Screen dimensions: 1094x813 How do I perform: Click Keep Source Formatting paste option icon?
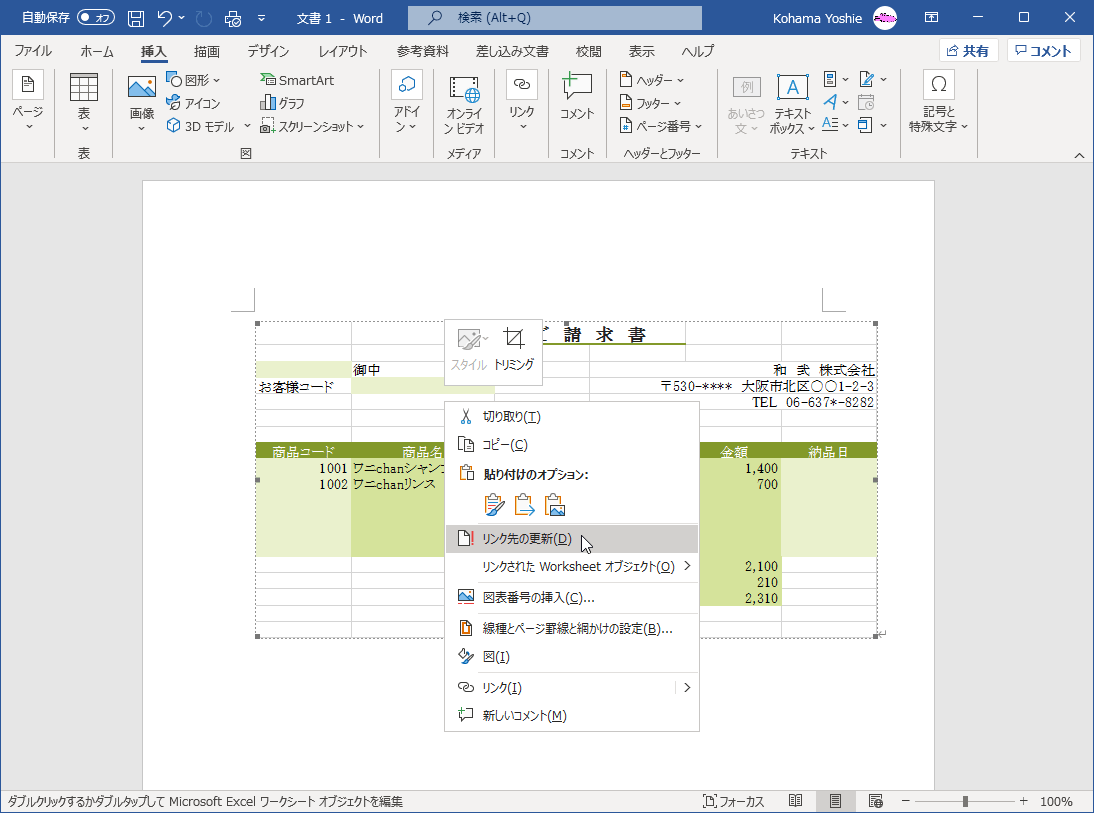click(x=494, y=505)
